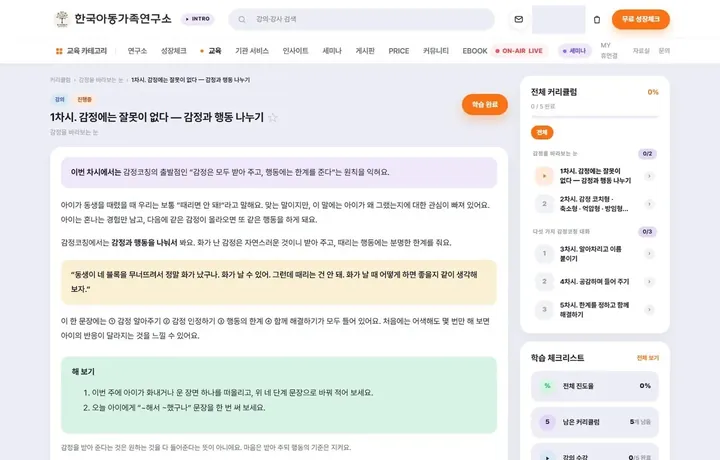Toggle the favorite star beside the lesson title

pyautogui.click(x=273, y=118)
